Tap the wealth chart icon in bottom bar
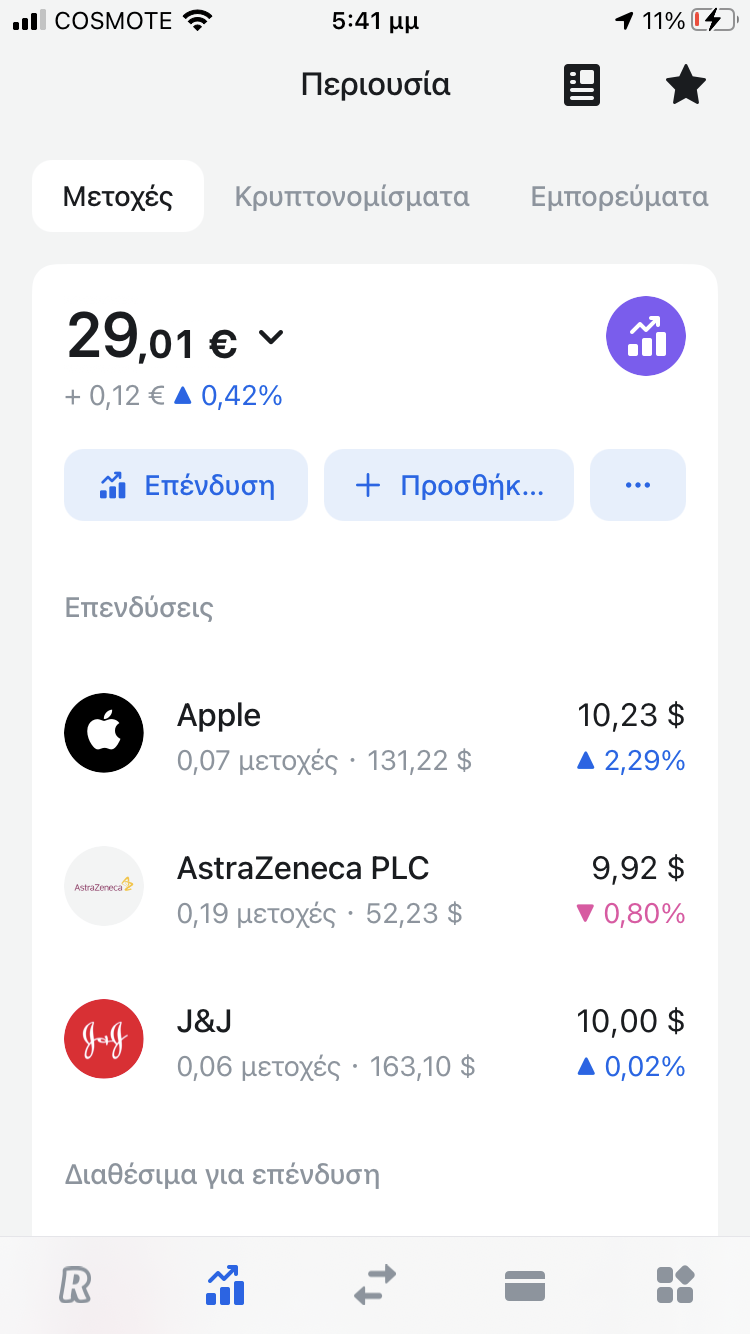This screenshot has height=1334, width=750. 225,1285
